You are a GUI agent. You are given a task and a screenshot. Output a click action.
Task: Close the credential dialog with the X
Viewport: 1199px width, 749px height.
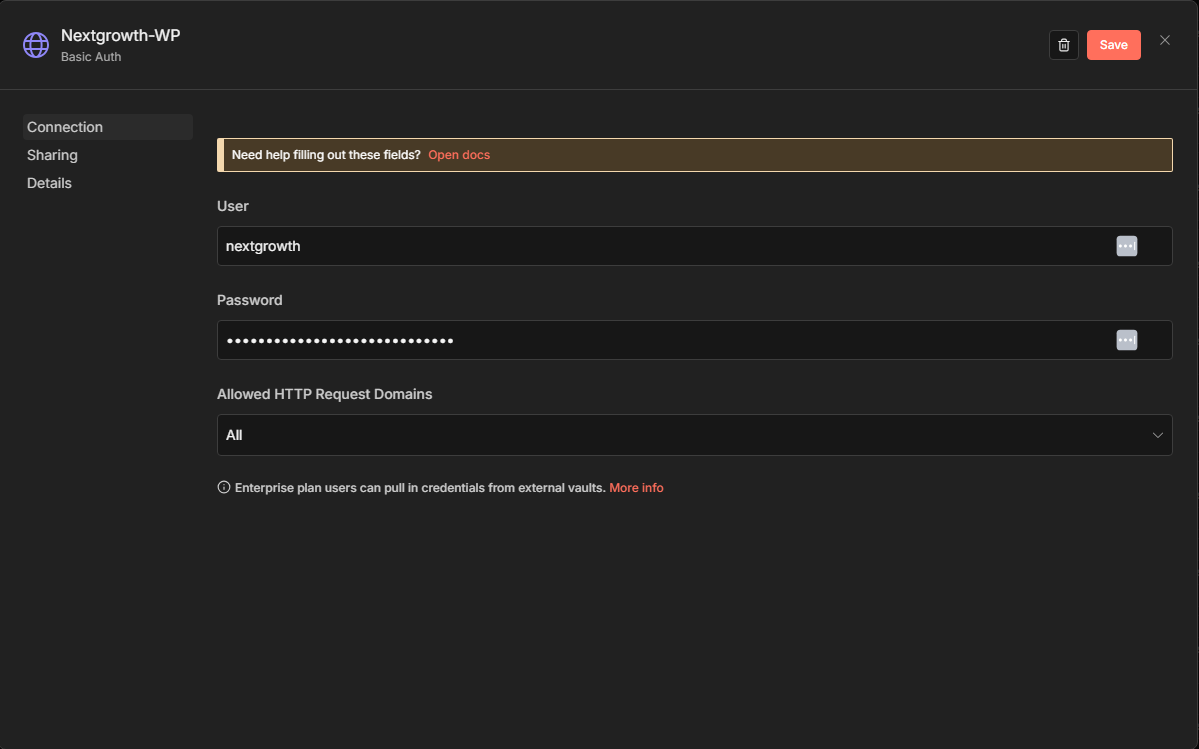click(x=1165, y=41)
